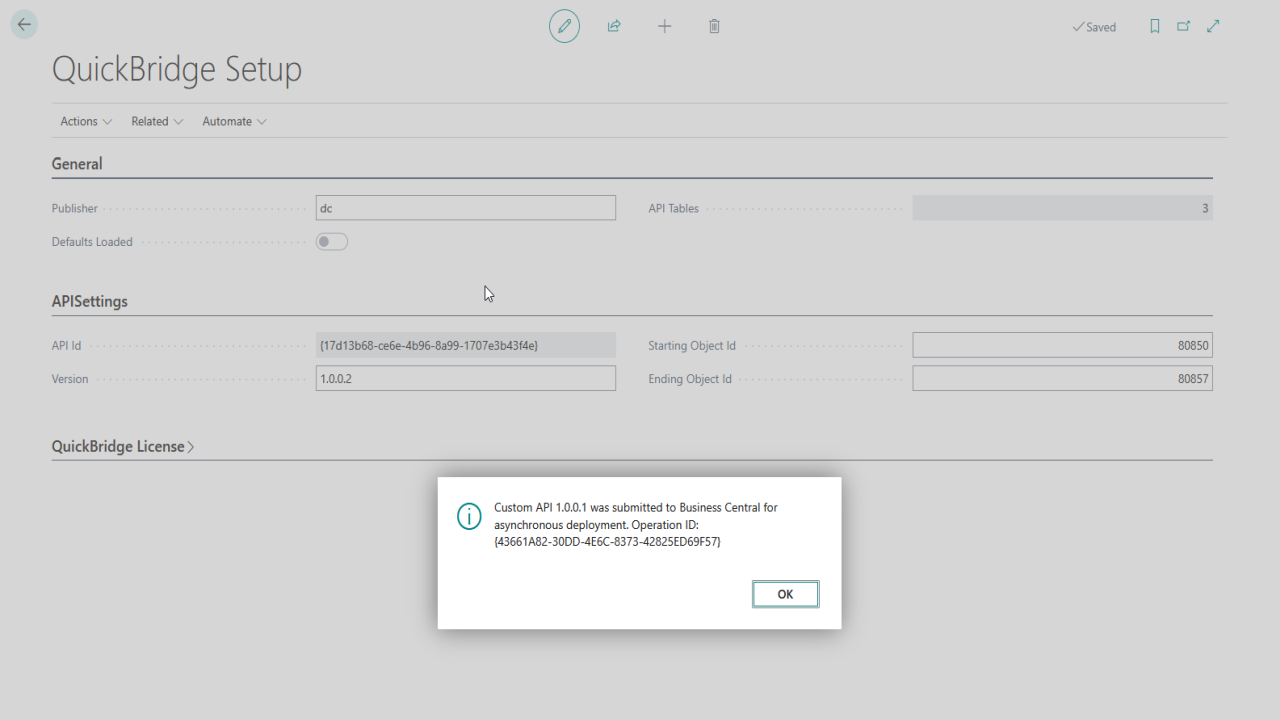Bookmark this page icon
This screenshot has height=720, width=1280.
click(x=1154, y=27)
